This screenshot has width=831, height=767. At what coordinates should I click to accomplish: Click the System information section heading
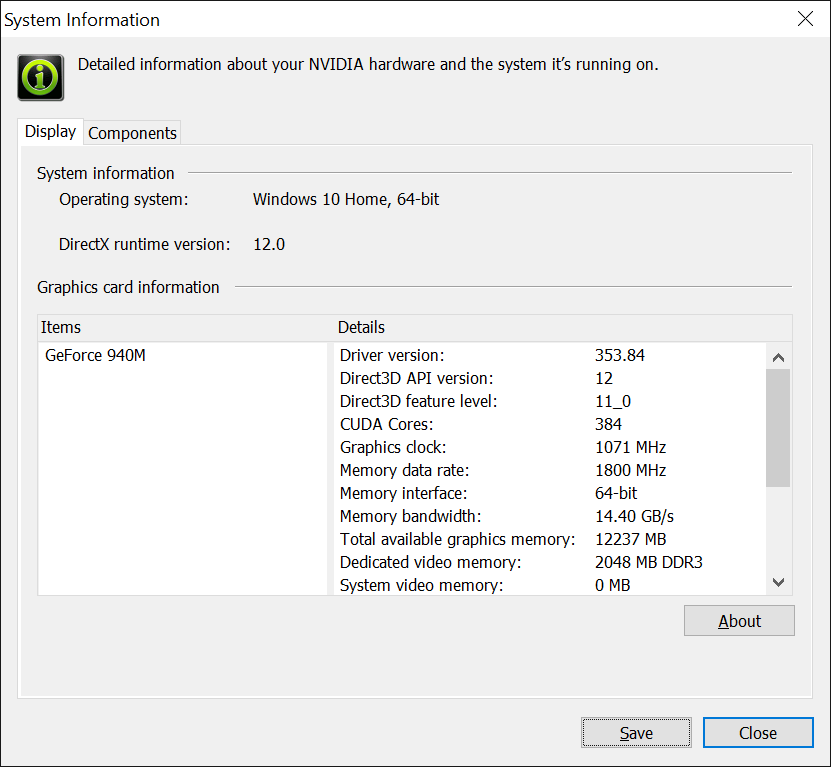point(105,173)
